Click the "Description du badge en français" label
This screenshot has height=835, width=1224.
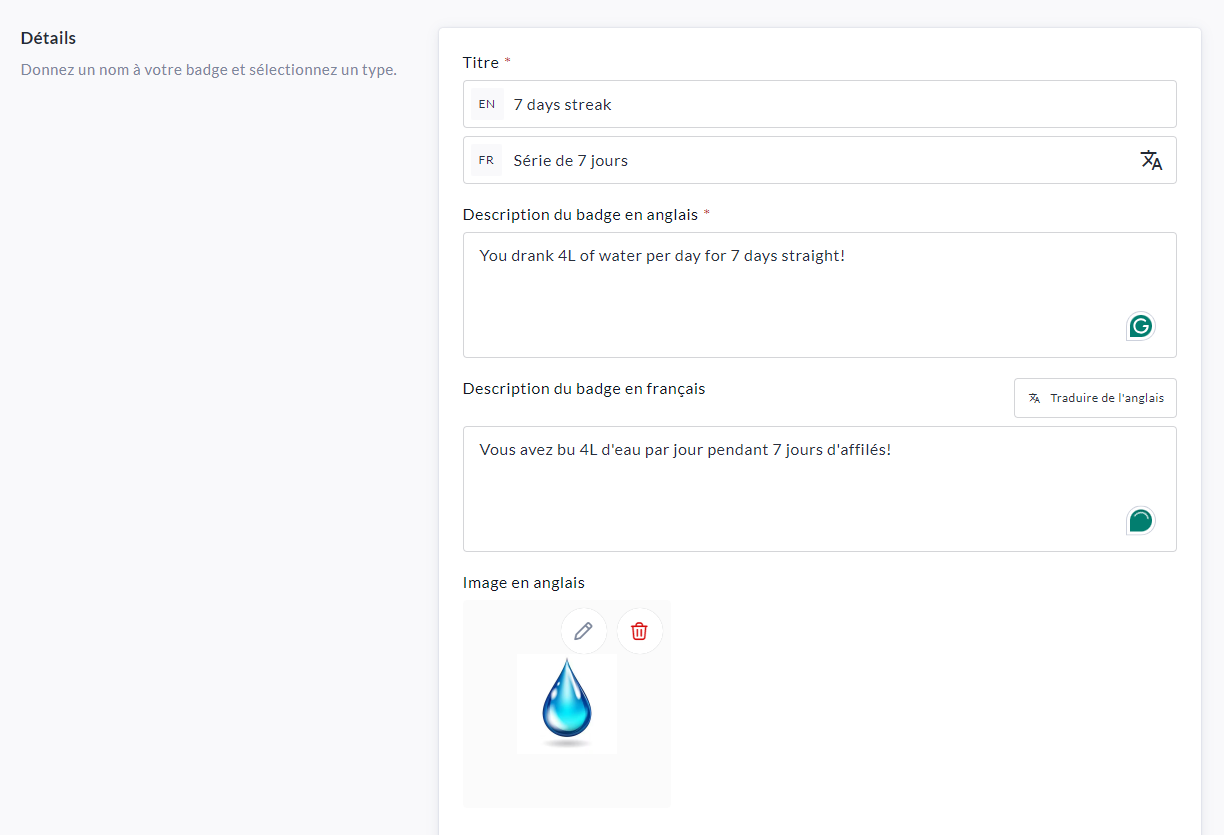pos(584,389)
